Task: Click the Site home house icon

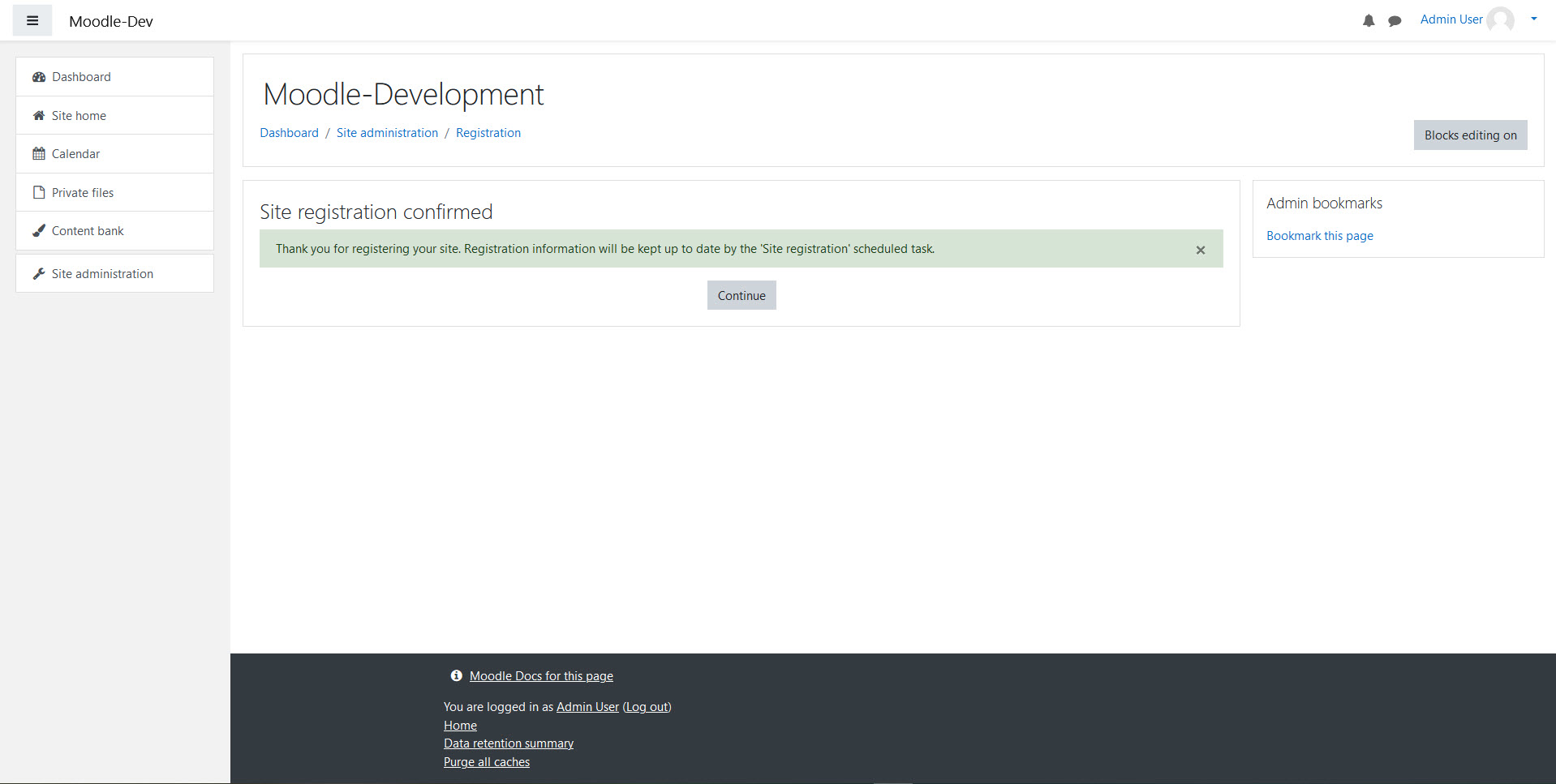Action: (x=39, y=116)
